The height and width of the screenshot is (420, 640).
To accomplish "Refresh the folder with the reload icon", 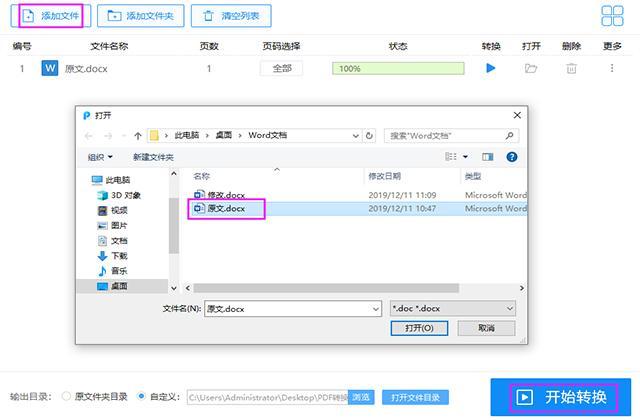I will 369,136.
